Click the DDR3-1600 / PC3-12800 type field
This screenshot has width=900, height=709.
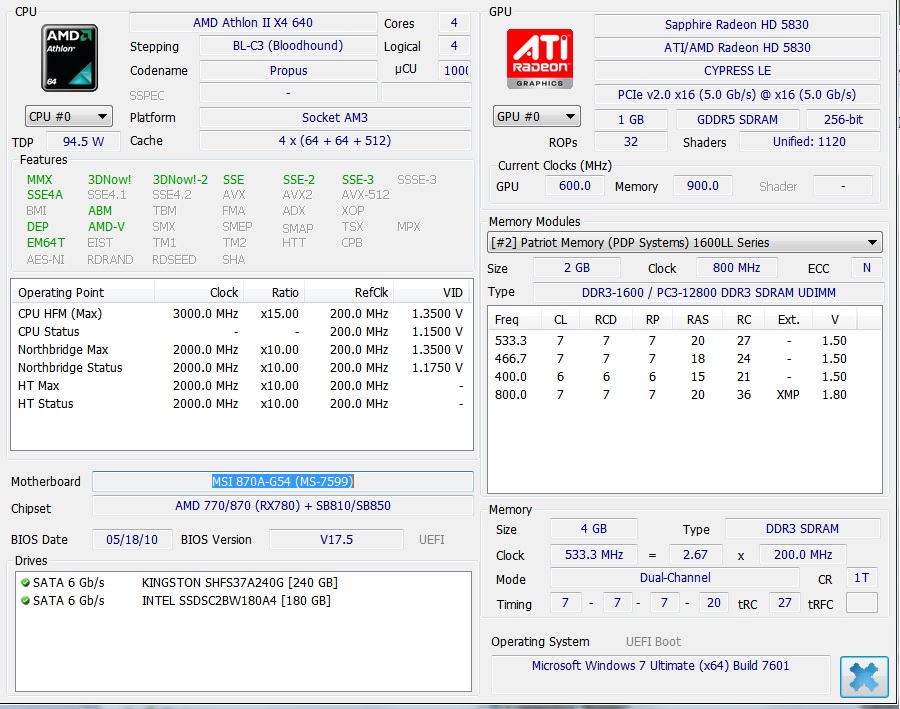708,292
